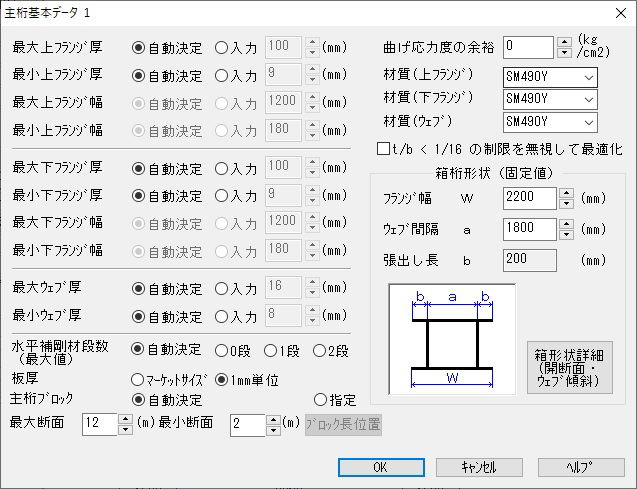This screenshot has height=489, width=637.
Task: Close the 主桁基本データ 1 dialog
Action: tap(621, 13)
